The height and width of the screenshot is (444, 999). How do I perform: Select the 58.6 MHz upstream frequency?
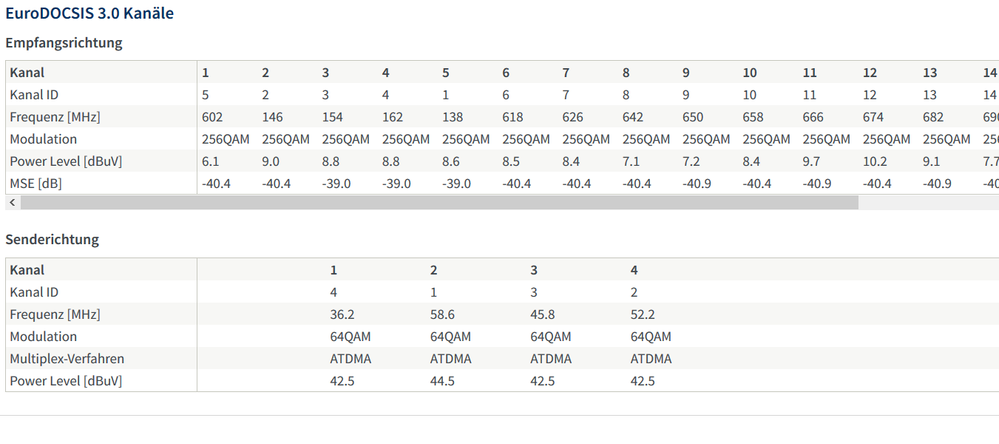(x=443, y=314)
